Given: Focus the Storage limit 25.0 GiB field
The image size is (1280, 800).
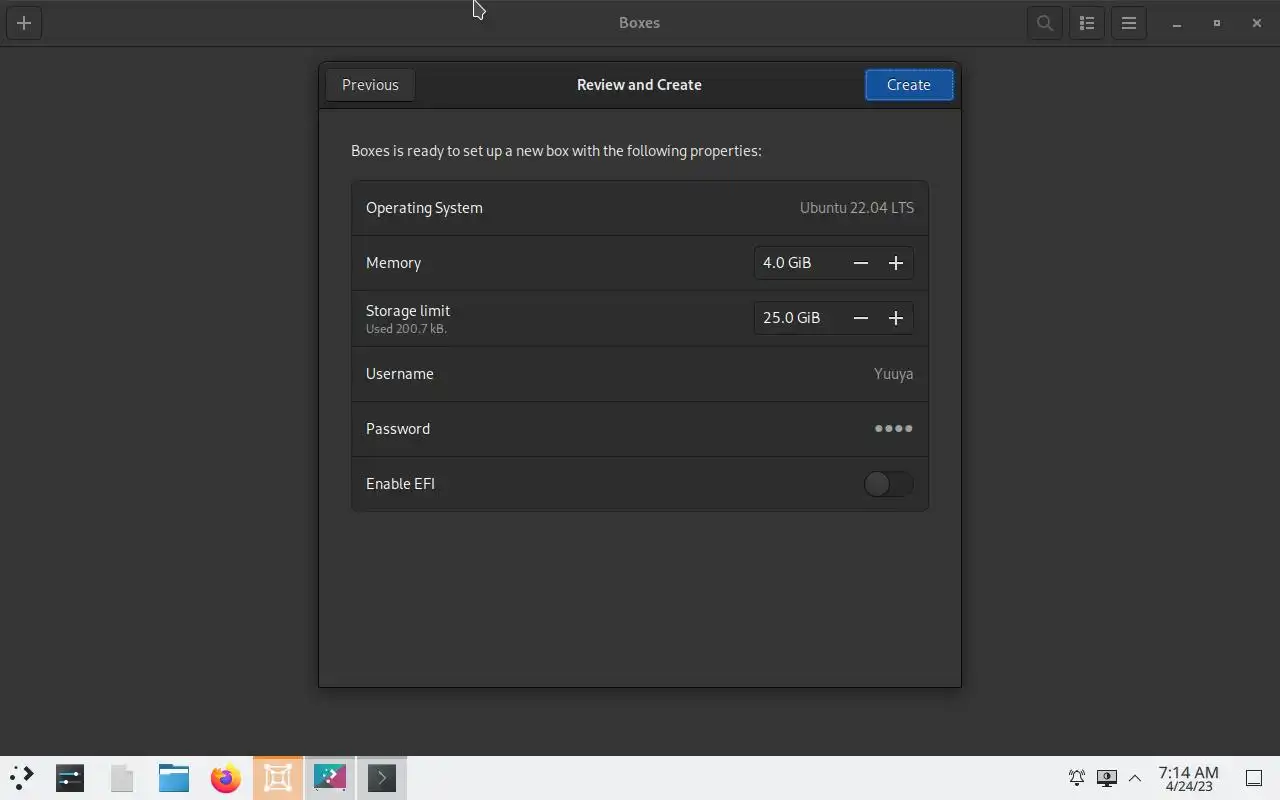Looking at the screenshot, I should point(798,318).
